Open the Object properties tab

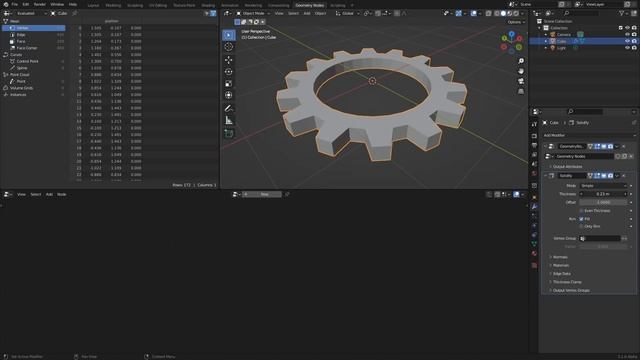tap(534, 198)
